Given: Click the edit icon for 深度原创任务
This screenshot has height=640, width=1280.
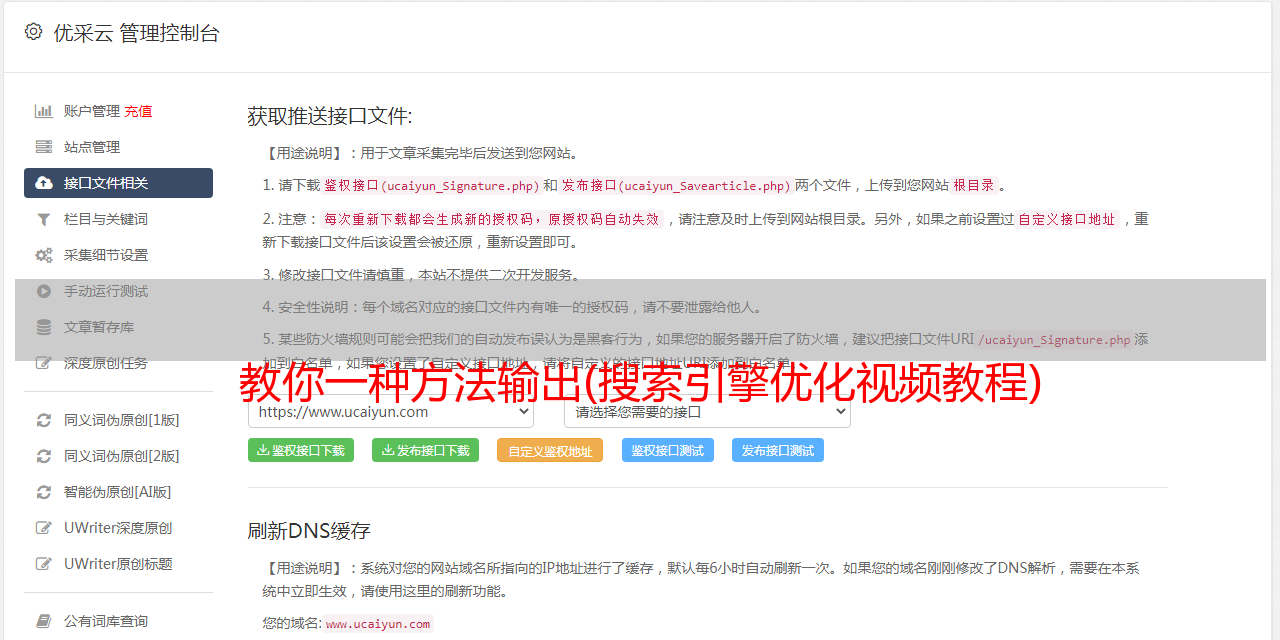Looking at the screenshot, I should [44, 363].
